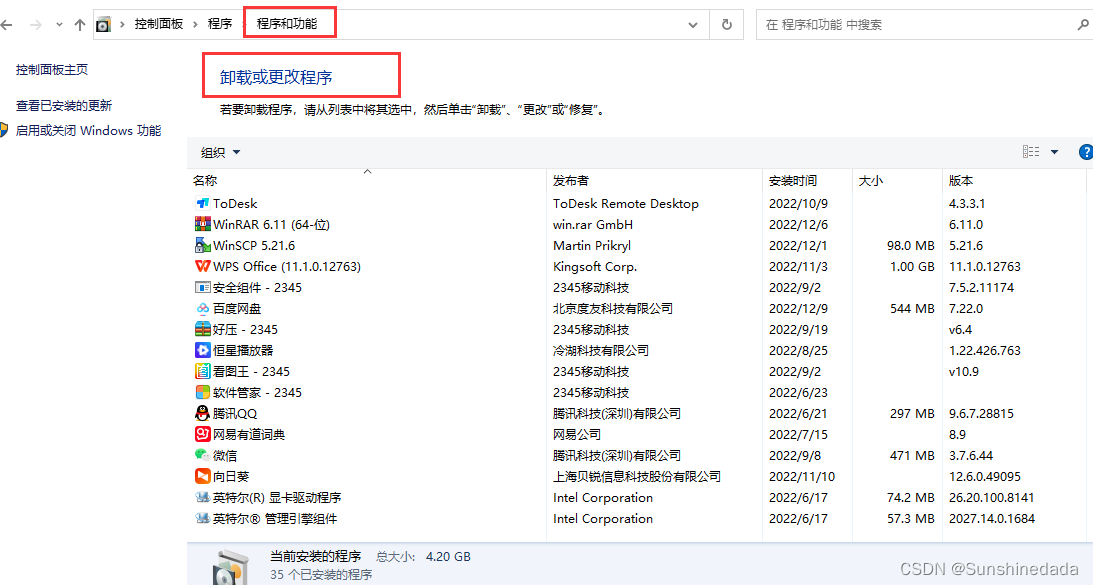Click the 微信 program icon
The height and width of the screenshot is (585, 1093).
(203, 455)
